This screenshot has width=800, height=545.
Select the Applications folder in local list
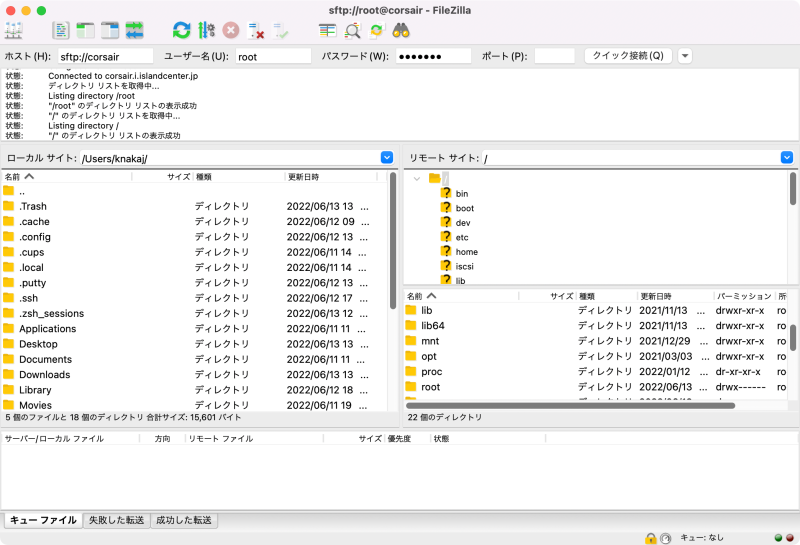pyautogui.click(x=194, y=329)
